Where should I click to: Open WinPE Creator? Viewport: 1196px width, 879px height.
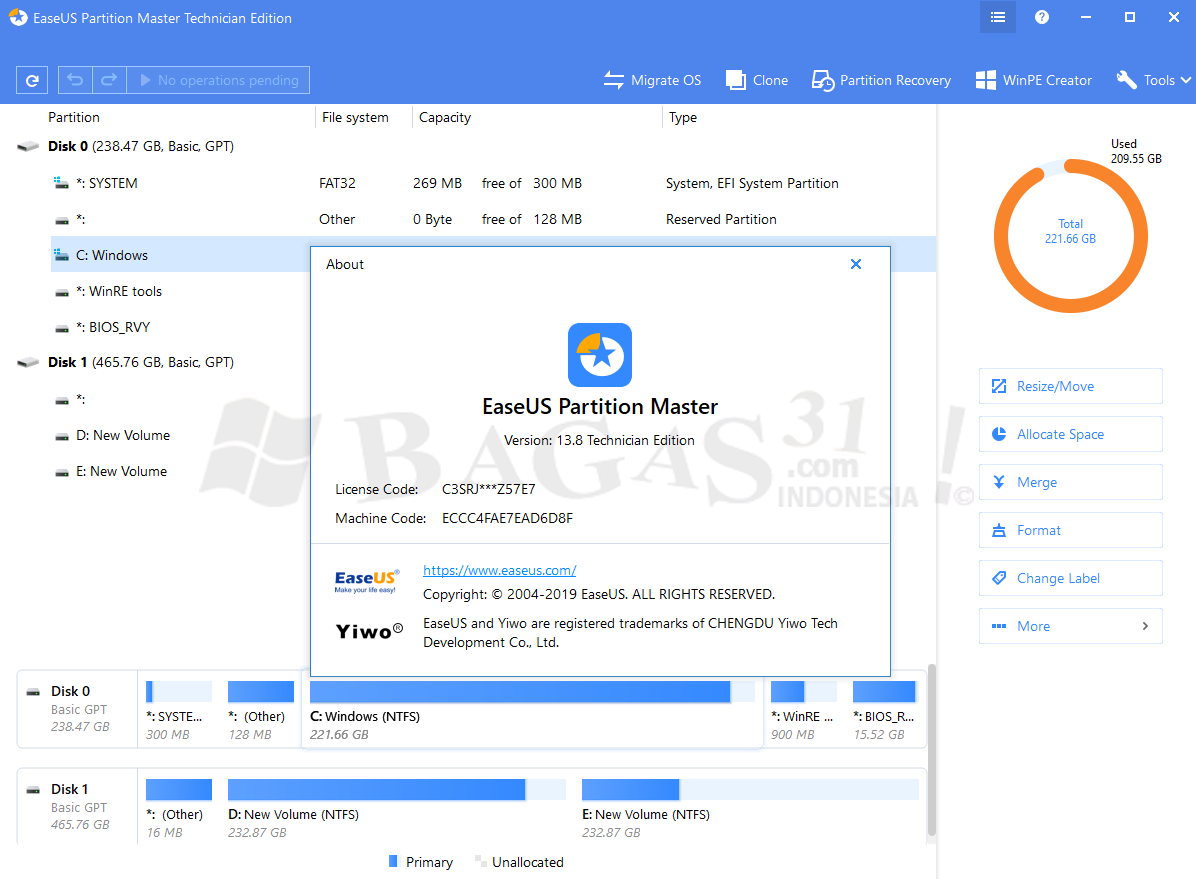coord(1034,80)
